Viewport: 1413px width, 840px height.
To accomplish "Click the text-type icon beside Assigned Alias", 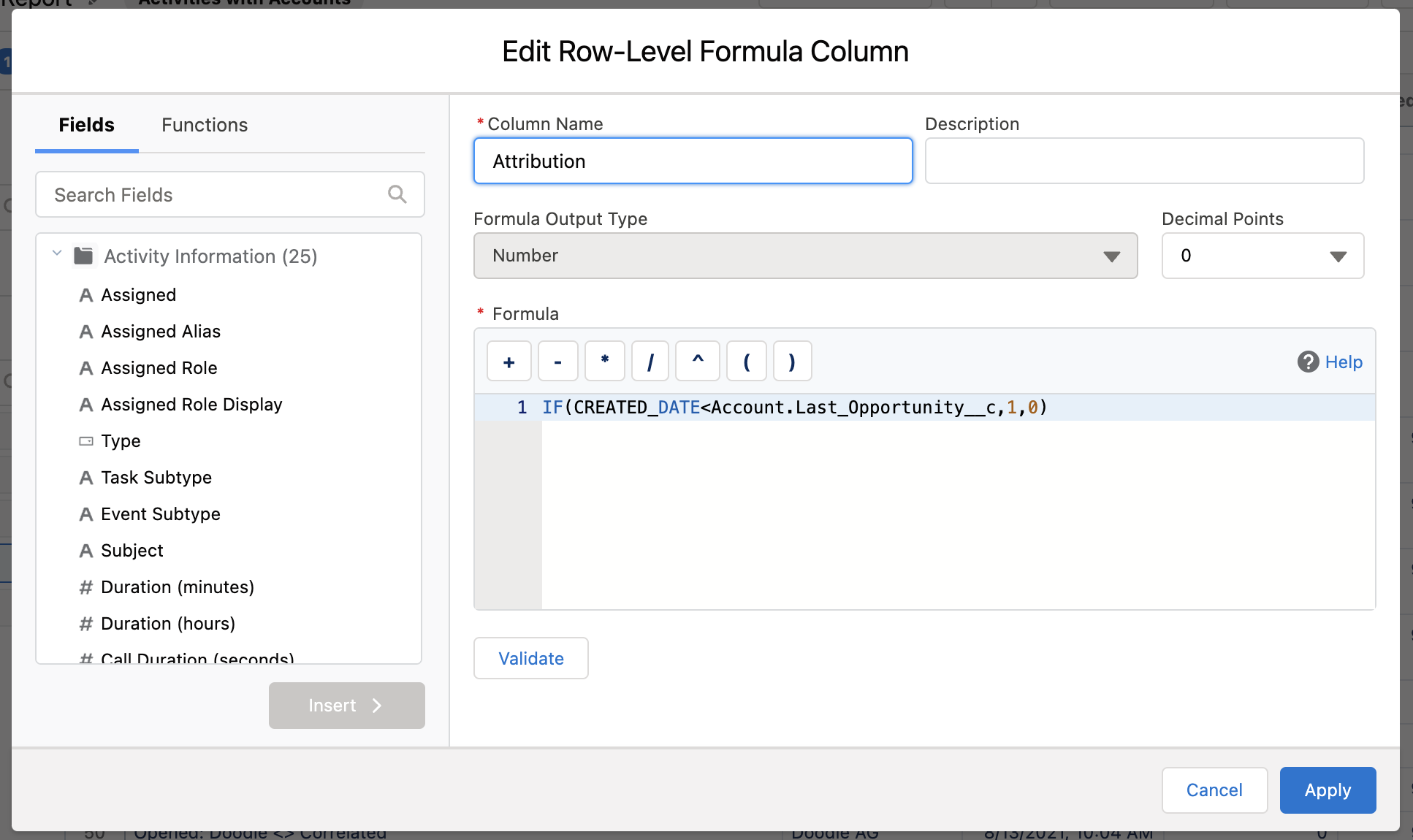I will click(86, 332).
